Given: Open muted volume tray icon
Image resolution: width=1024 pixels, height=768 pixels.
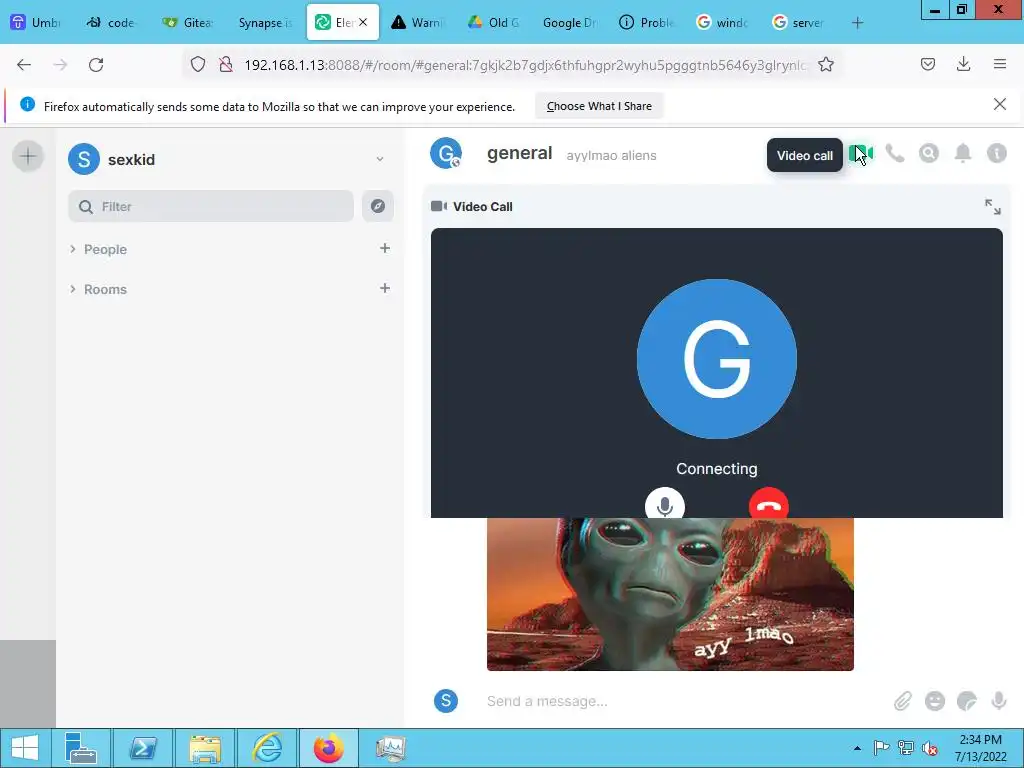Looking at the screenshot, I should click(930, 748).
